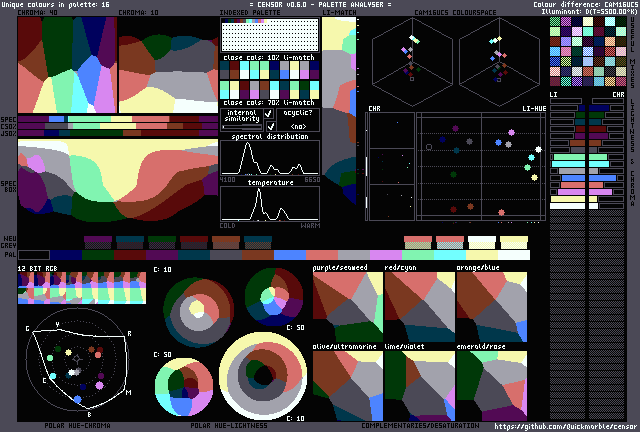This screenshot has width=640, height=432.
Task: Click the temperature graph
Action: tap(270, 204)
